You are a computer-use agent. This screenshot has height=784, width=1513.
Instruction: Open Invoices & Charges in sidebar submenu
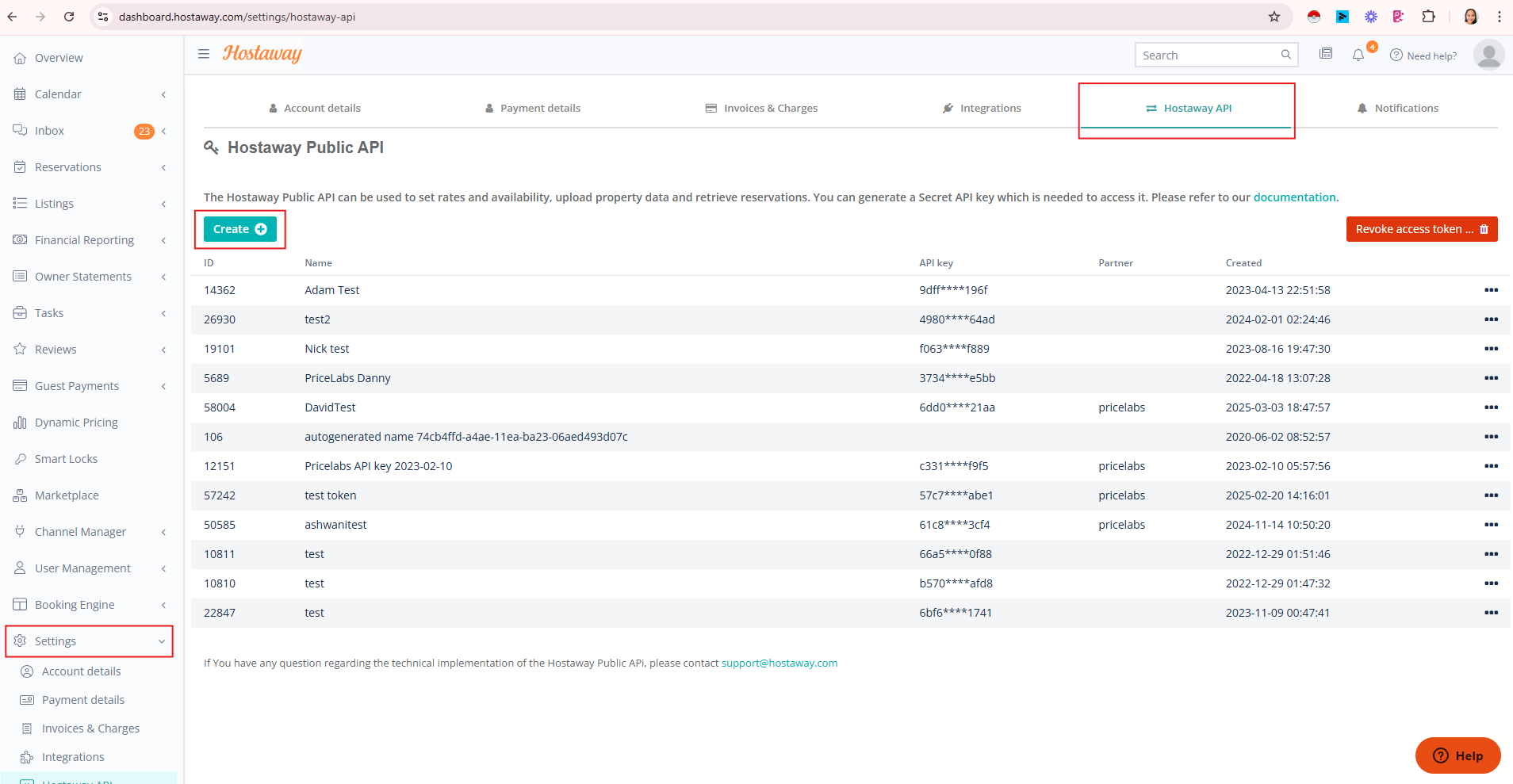click(x=90, y=729)
